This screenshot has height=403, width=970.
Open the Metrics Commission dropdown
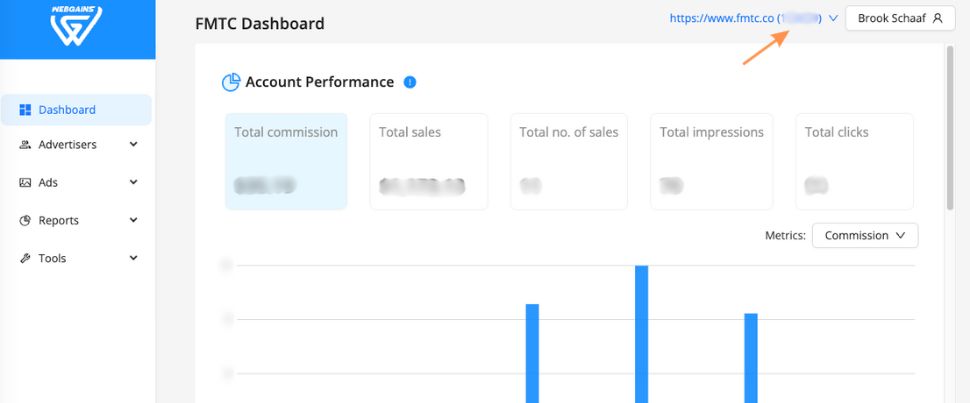pyautogui.click(x=864, y=236)
